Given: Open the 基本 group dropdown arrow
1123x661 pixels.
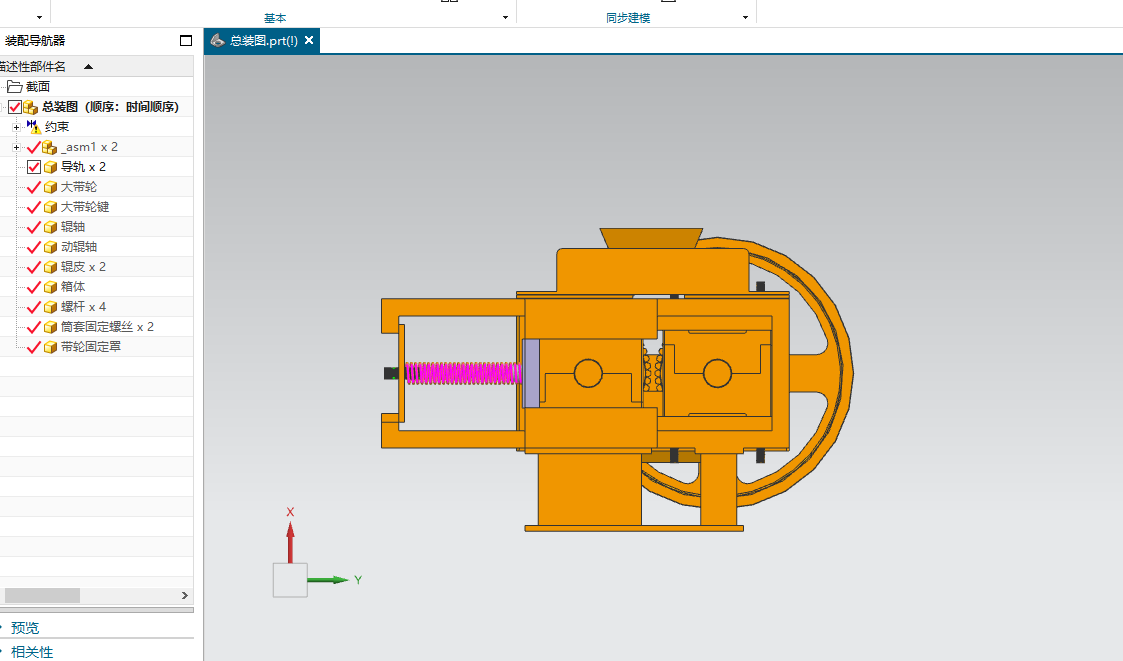Looking at the screenshot, I should [506, 18].
